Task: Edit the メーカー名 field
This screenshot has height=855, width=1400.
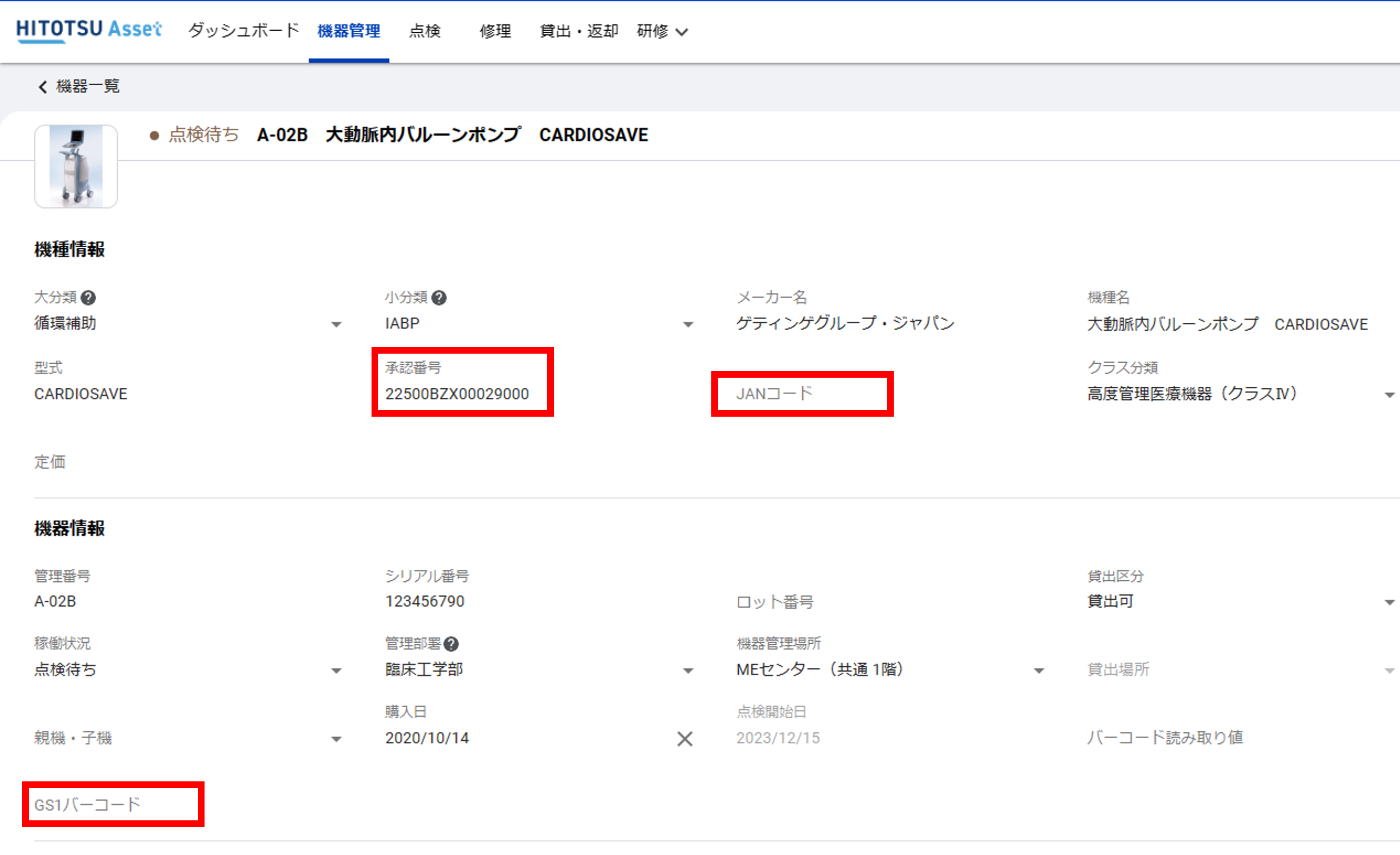Action: pyautogui.click(x=890, y=324)
